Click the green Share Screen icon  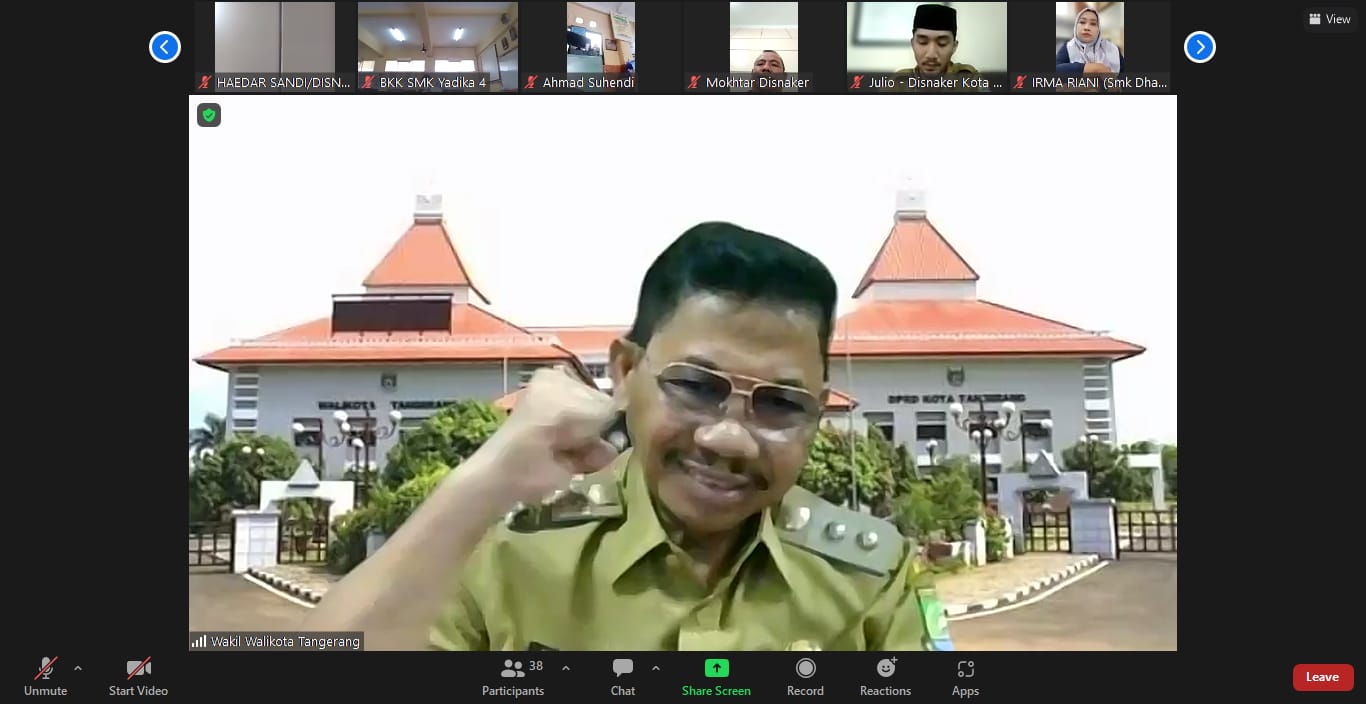(x=716, y=668)
